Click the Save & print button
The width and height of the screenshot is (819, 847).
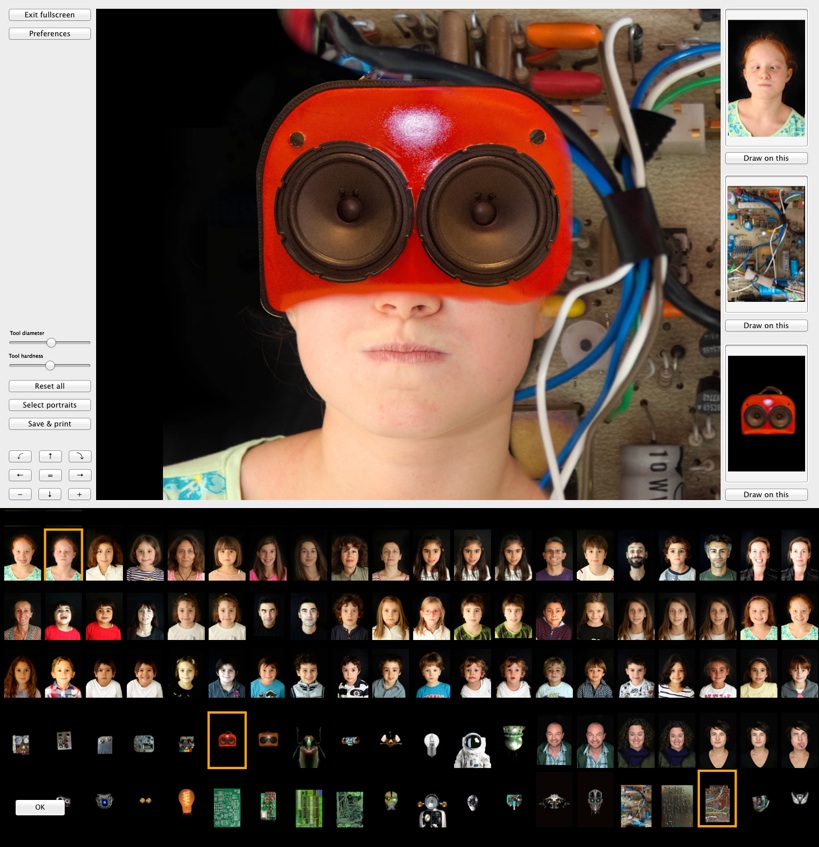(49, 424)
